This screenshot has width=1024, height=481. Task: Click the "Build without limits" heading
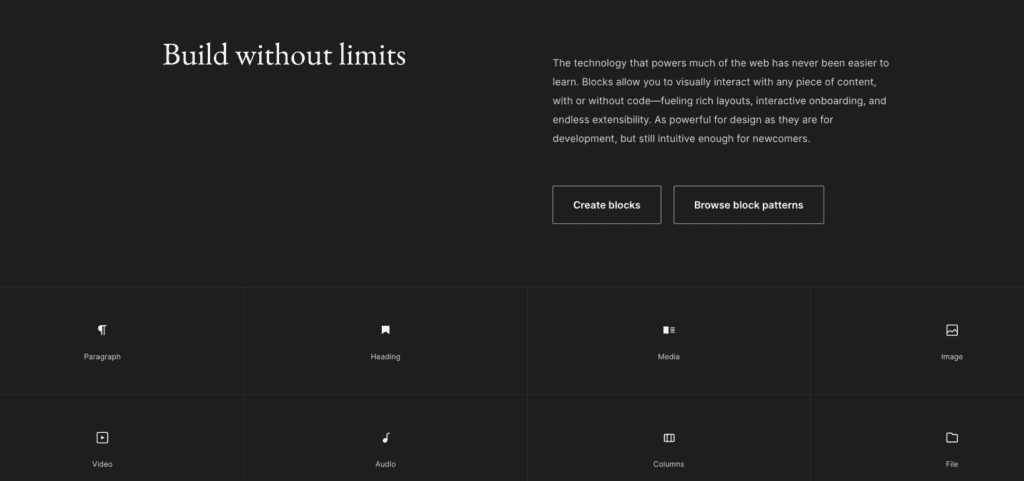tap(284, 54)
